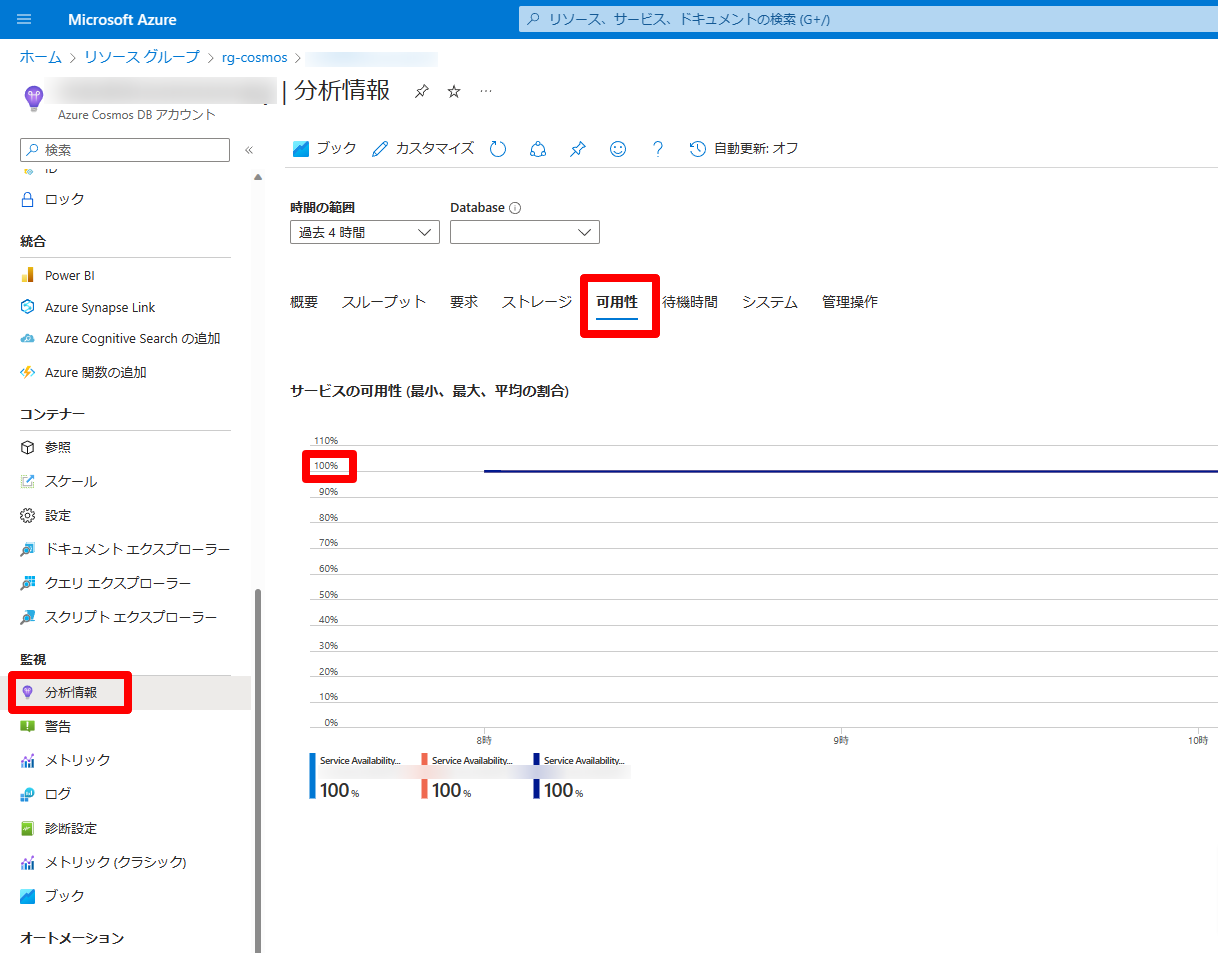Pin the 分析情報 blade from the title
1218x953 pixels.
[x=422, y=91]
